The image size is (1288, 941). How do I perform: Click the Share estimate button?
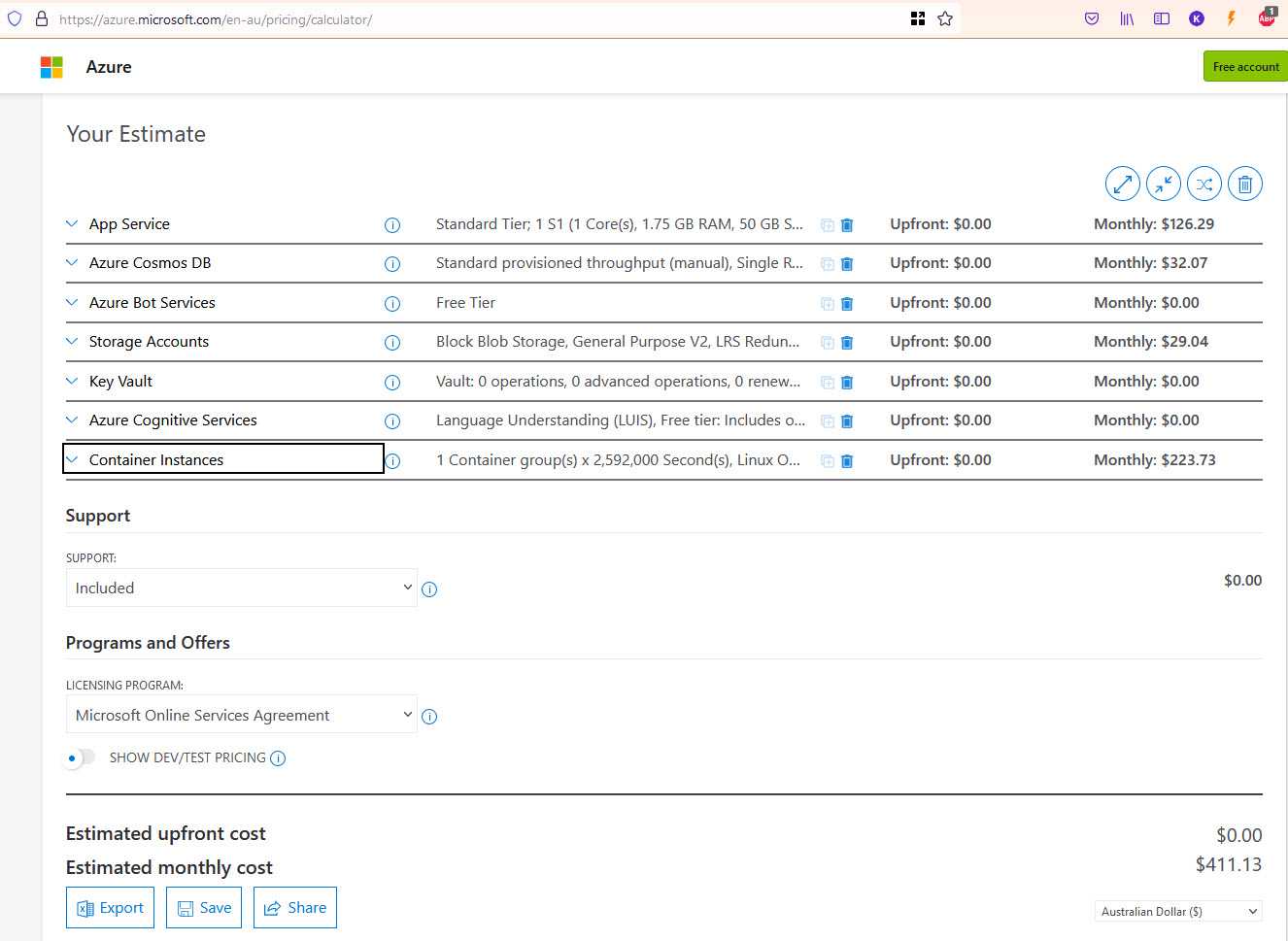click(295, 908)
